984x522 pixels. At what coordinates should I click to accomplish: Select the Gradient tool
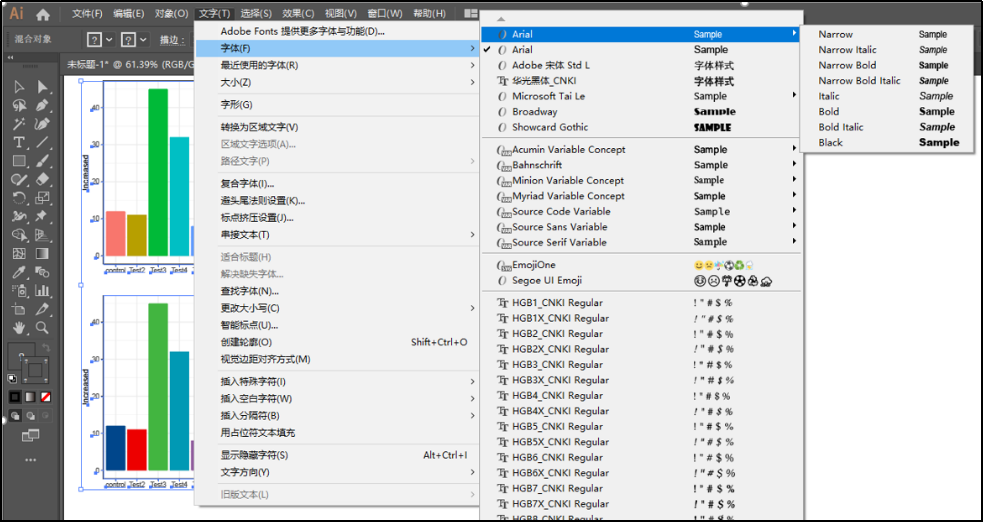click(x=42, y=254)
